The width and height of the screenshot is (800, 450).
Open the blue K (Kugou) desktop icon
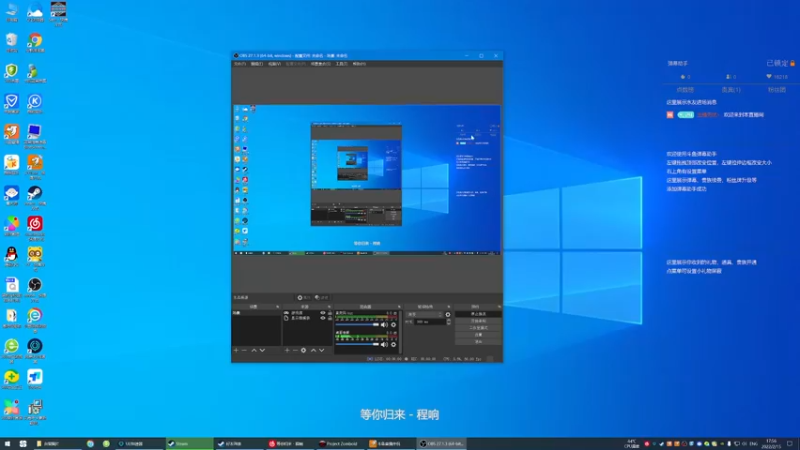point(35,102)
